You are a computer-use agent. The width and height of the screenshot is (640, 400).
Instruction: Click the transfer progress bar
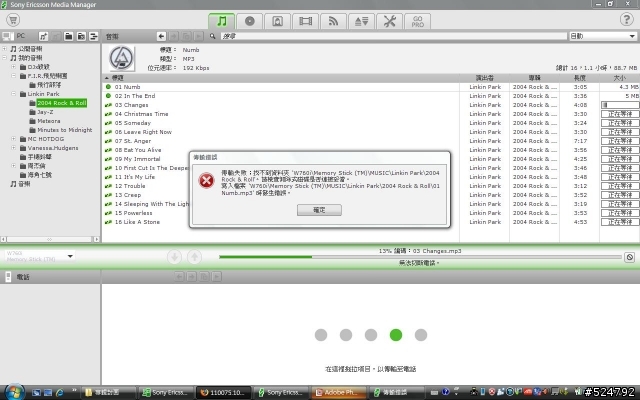click(x=420, y=257)
